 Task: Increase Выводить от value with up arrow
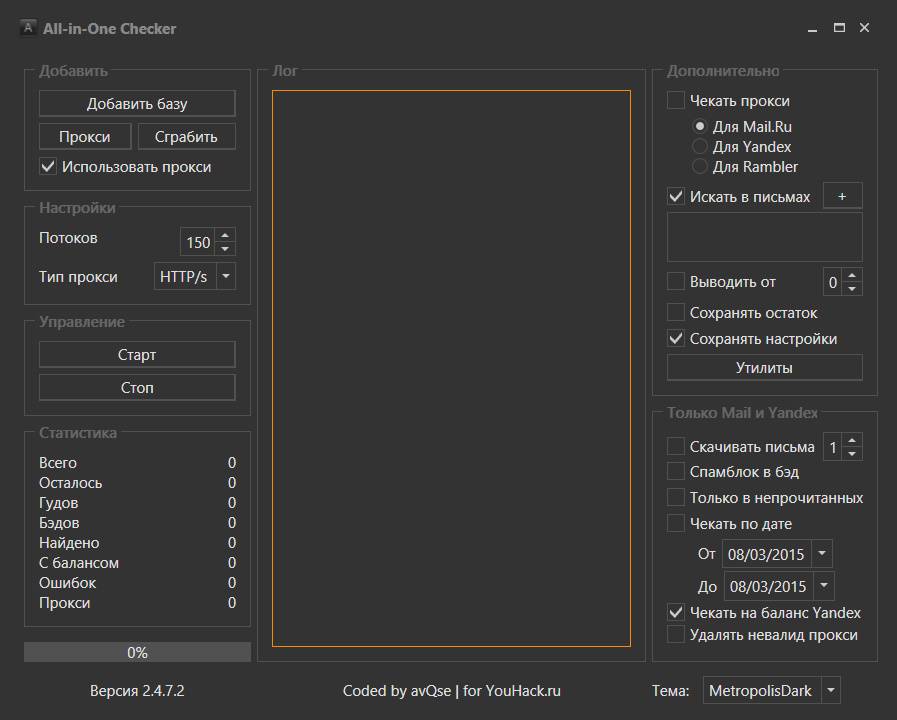(852, 275)
